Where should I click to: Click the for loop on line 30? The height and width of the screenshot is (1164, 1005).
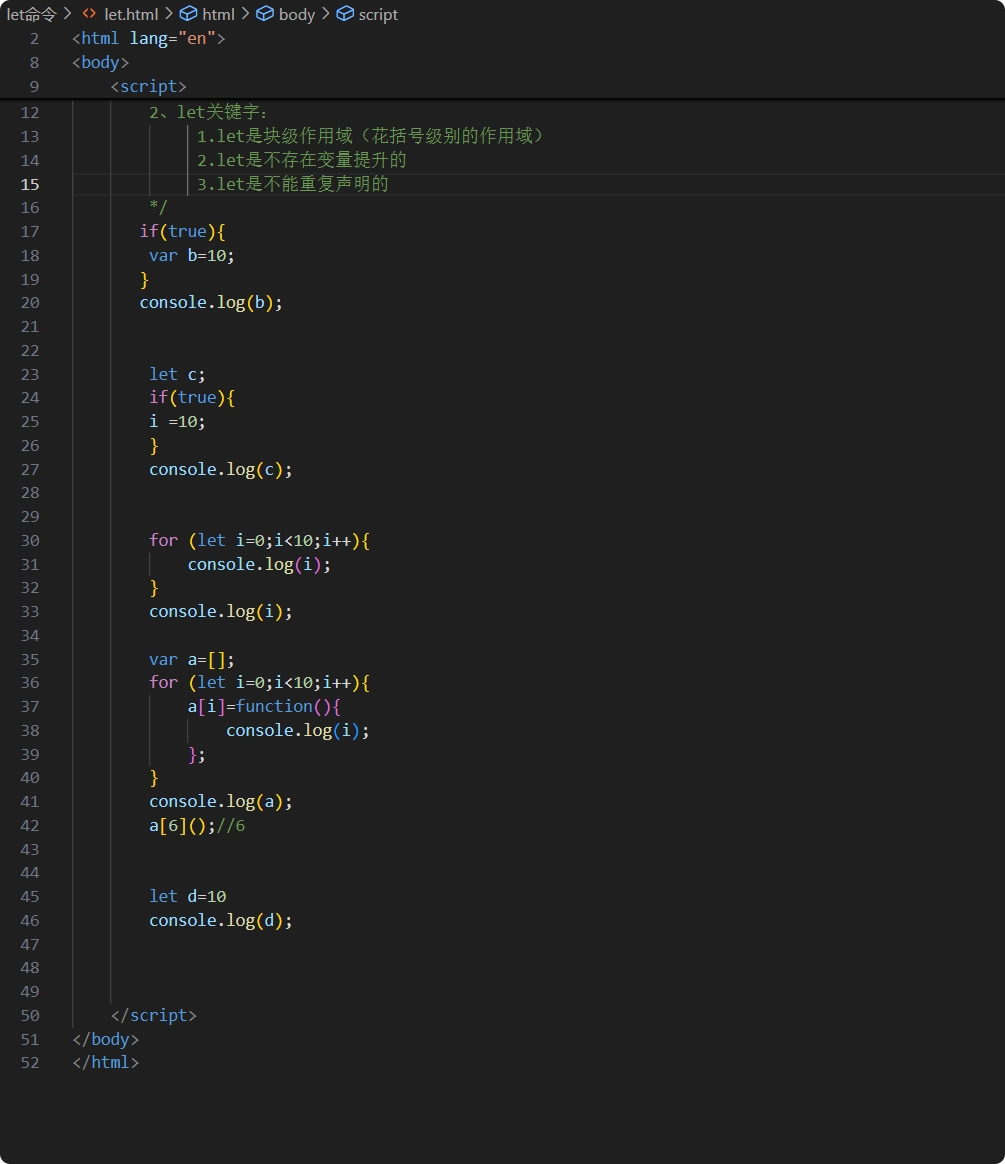[260, 540]
